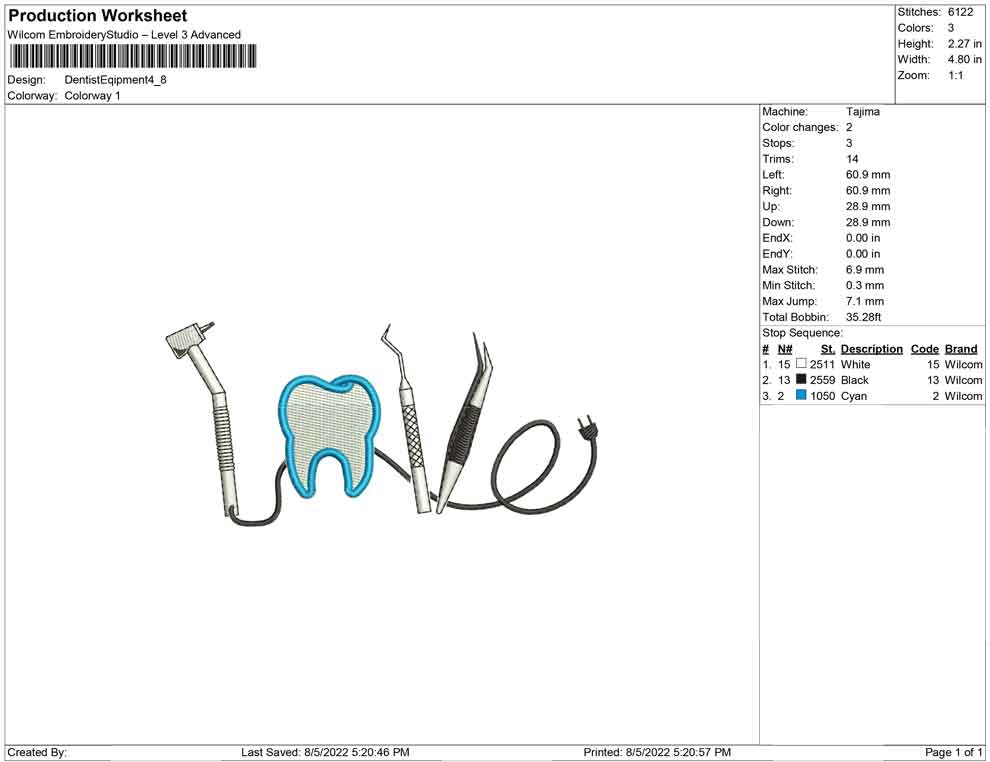Screen dimensions: 990x762
Task: Click 'Page 1 of 1' footer text
Action: pos(953,752)
